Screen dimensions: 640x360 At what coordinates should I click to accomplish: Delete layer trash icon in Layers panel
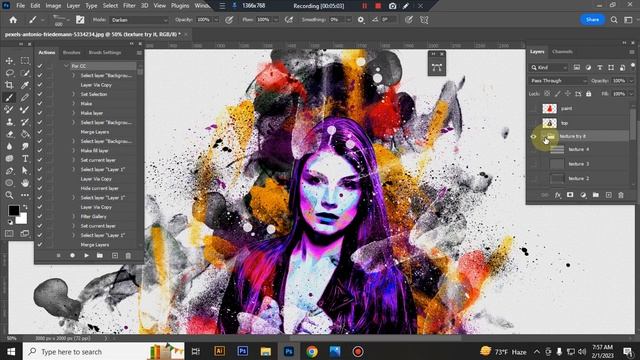pos(621,195)
